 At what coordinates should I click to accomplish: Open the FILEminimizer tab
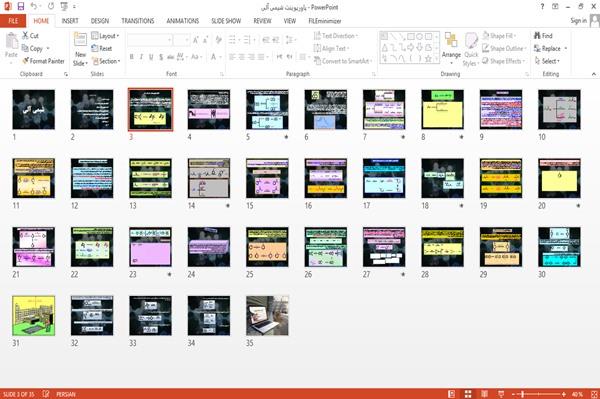pyautogui.click(x=324, y=21)
